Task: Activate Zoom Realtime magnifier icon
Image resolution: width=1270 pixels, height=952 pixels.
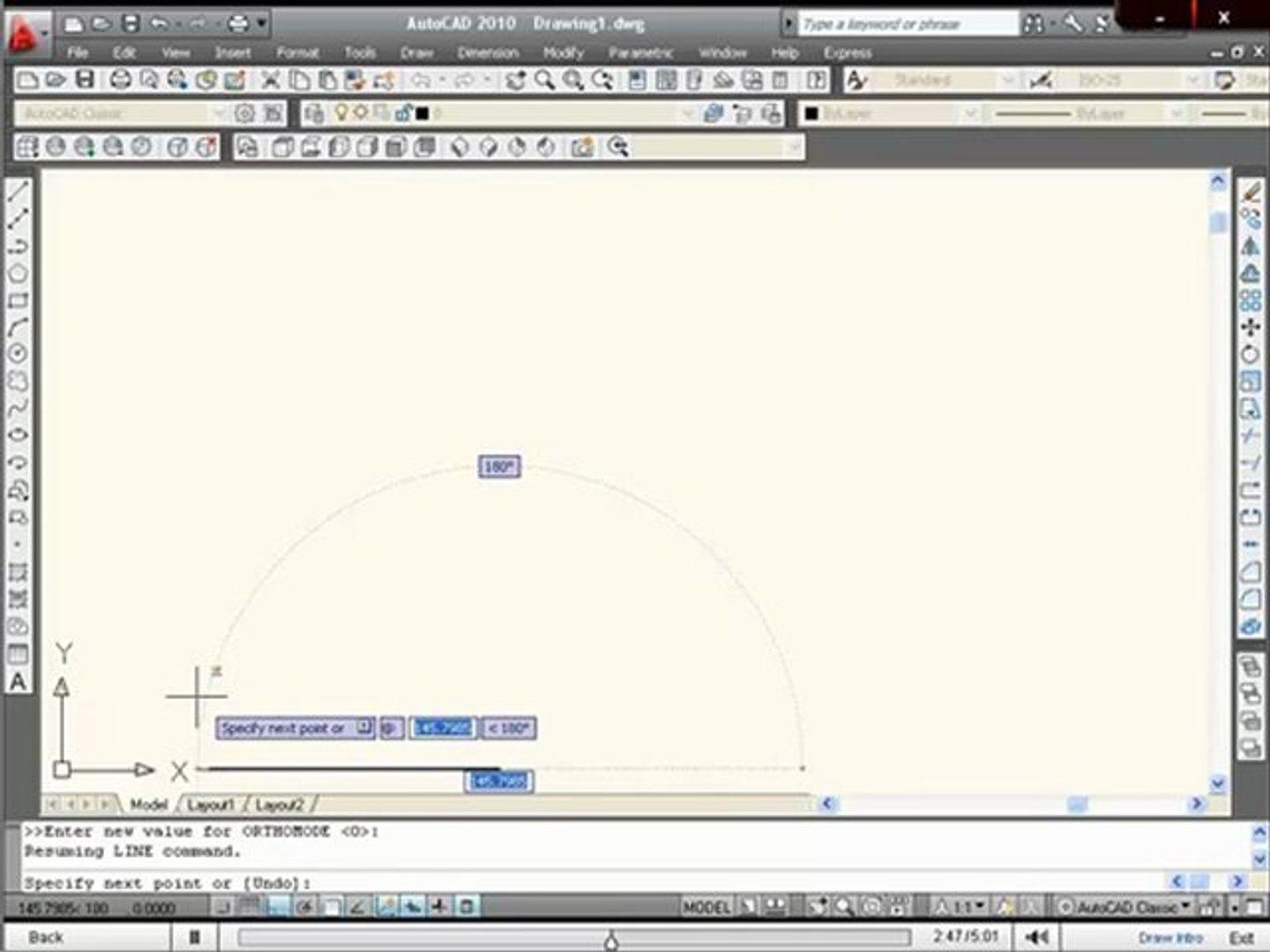Action: click(x=545, y=81)
